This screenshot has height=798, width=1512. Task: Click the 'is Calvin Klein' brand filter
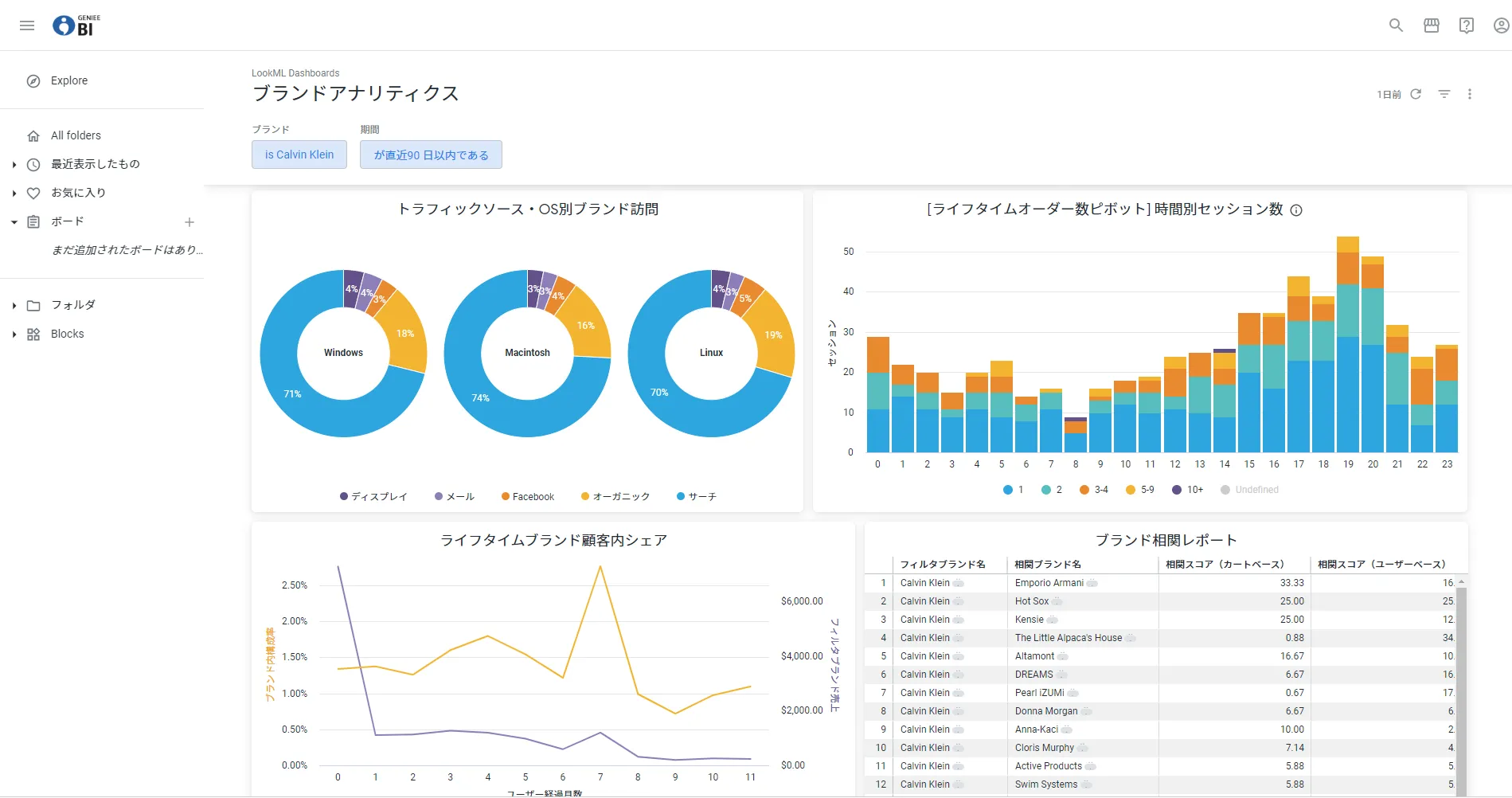pos(299,155)
